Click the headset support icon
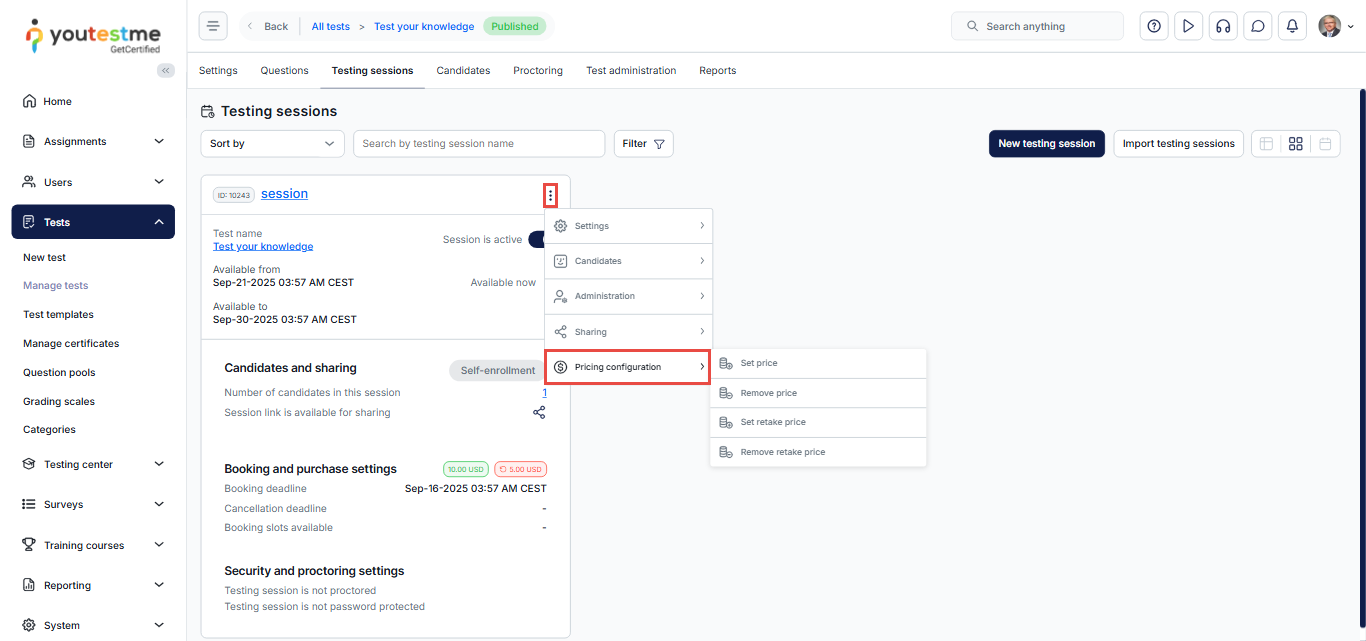Image resolution: width=1366 pixels, height=641 pixels. pyautogui.click(x=1222, y=27)
